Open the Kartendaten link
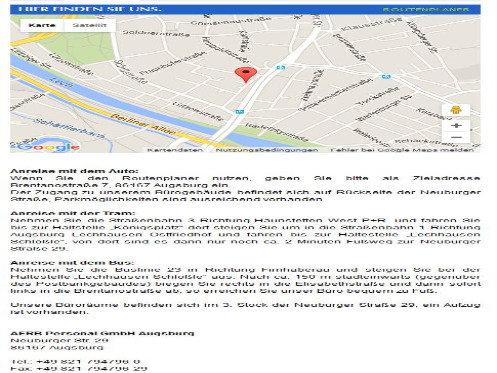The height and width of the screenshot is (373, 497). (x=175, y=150)
